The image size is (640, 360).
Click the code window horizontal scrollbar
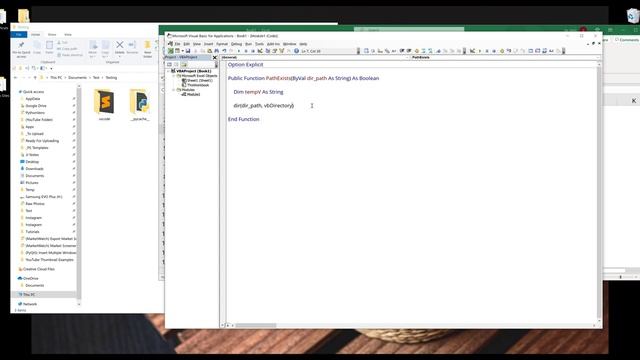click(256, 325)
